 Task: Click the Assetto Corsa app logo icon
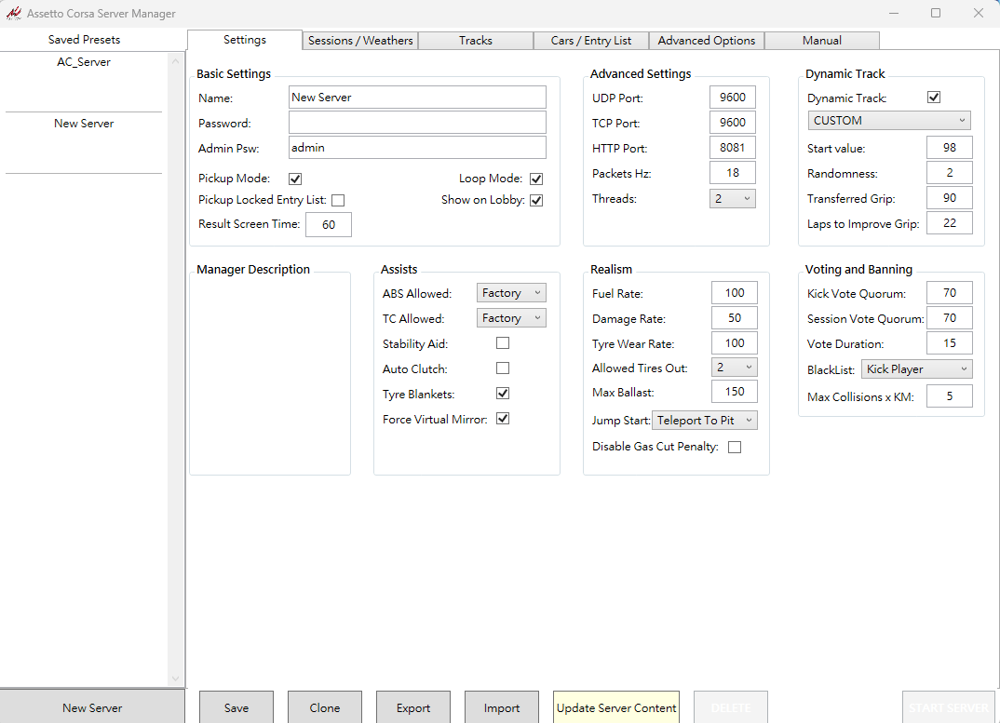click(13, 13)
